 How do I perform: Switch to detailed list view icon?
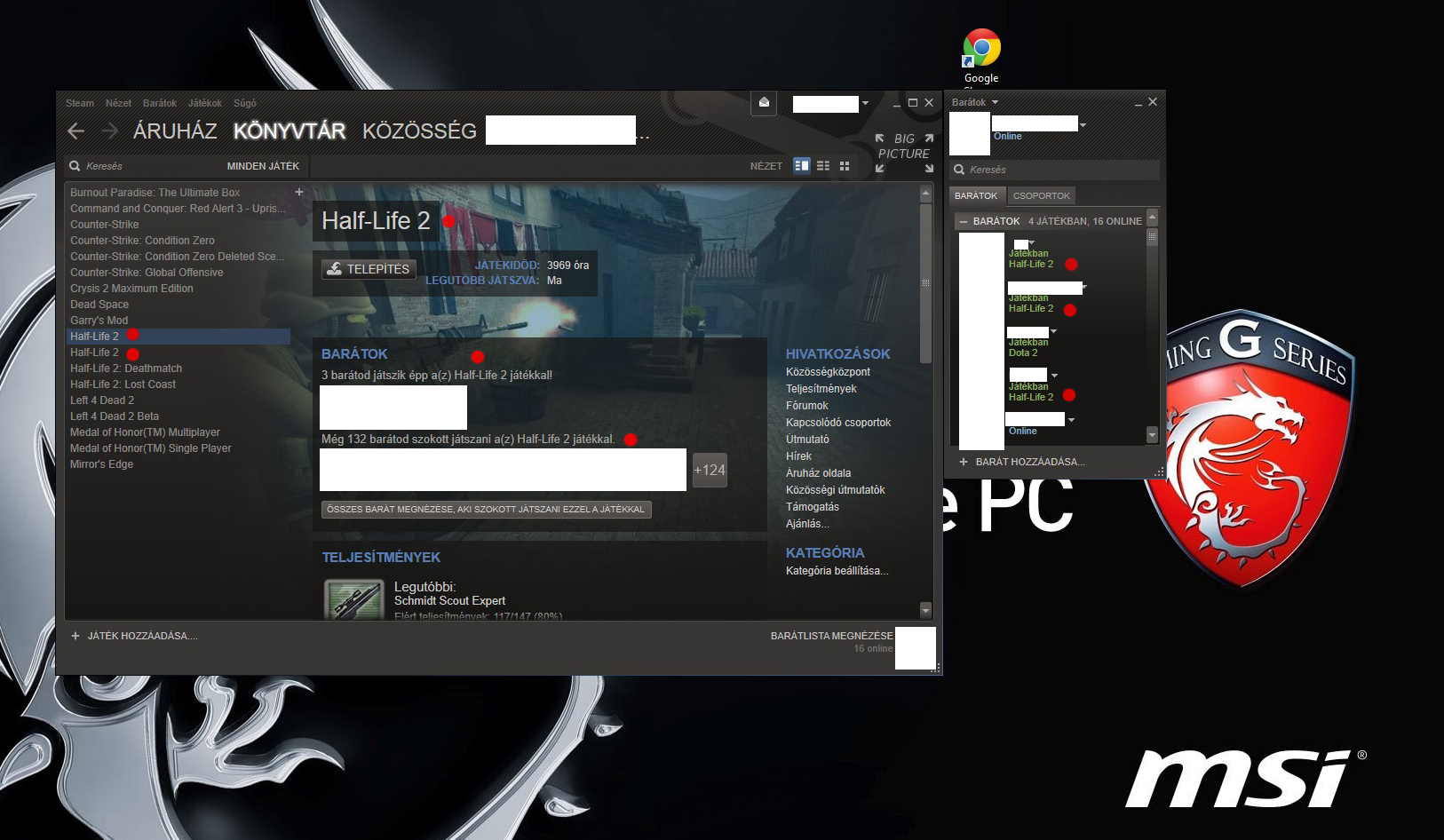click(802, 166)
